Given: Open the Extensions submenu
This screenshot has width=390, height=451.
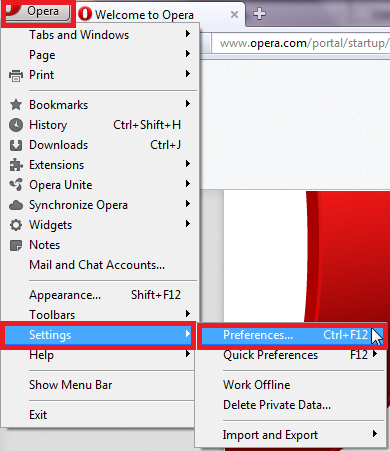Looking at the screenshot, I should [x=100, y=165].
